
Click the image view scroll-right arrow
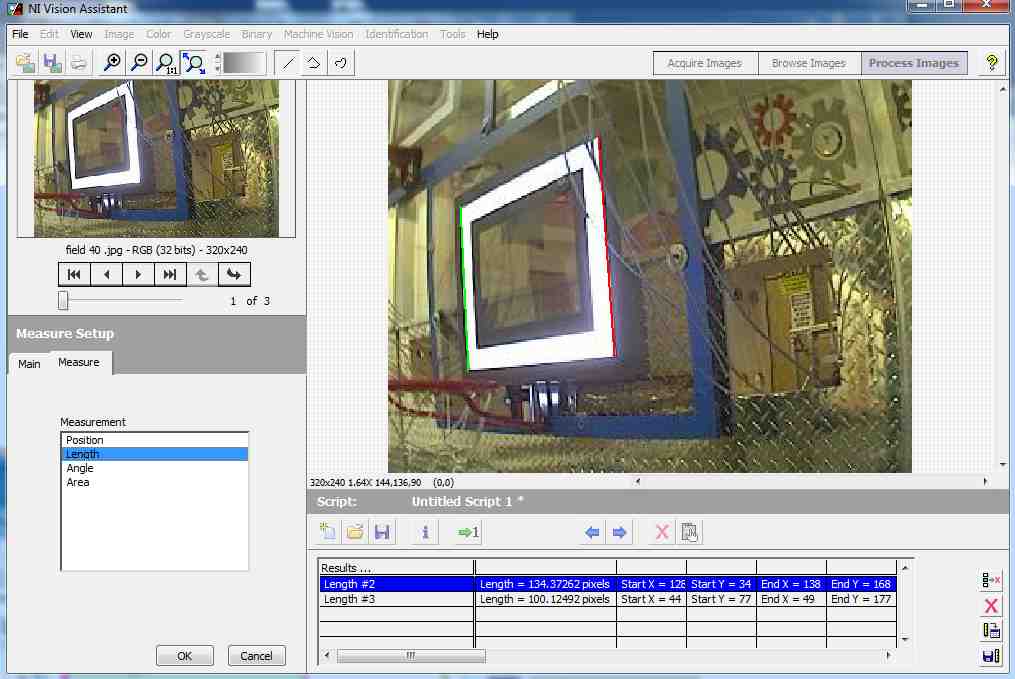tap(985, 482)
